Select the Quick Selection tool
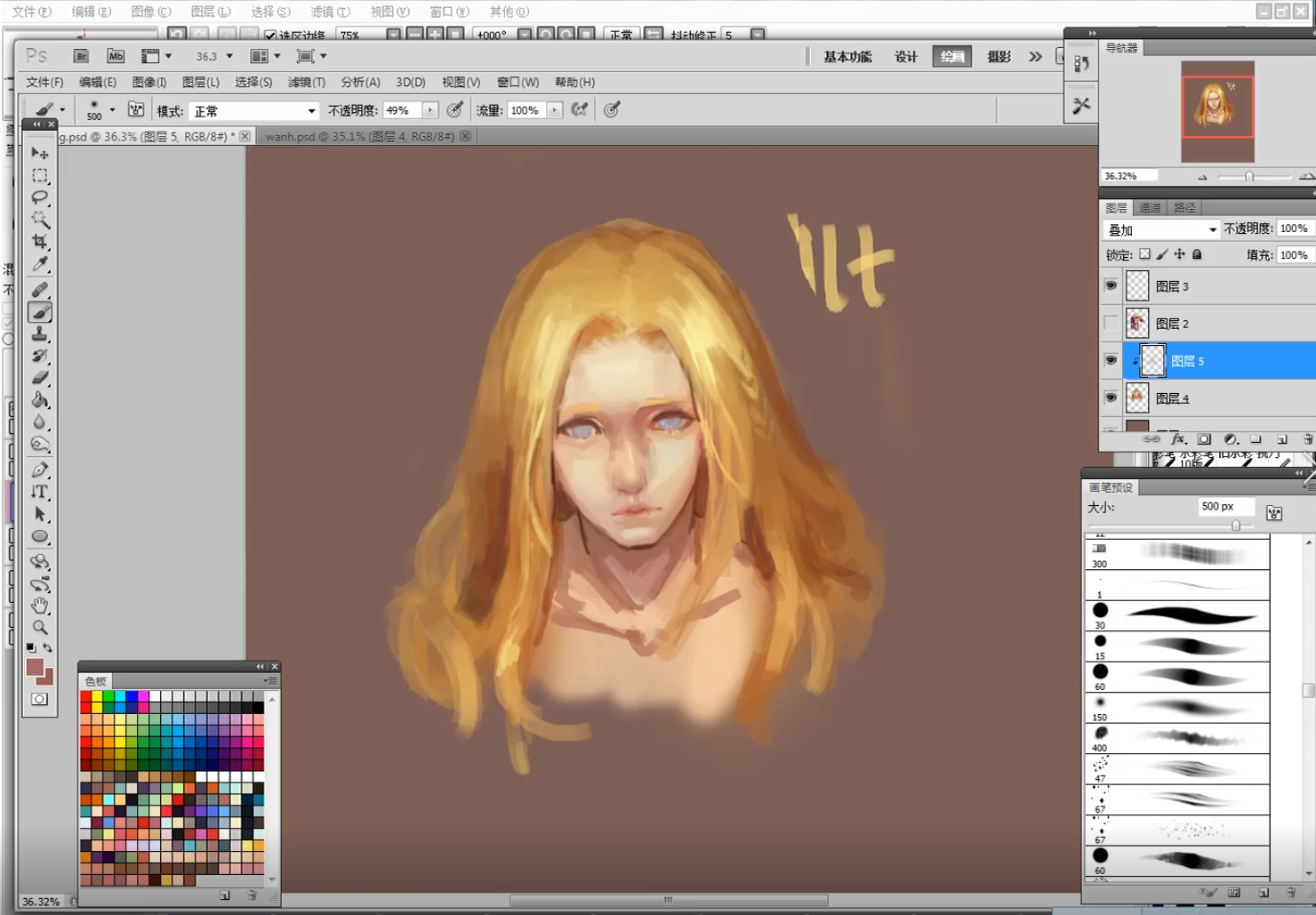Screen dimensions: 1316x915 (40, 219)
